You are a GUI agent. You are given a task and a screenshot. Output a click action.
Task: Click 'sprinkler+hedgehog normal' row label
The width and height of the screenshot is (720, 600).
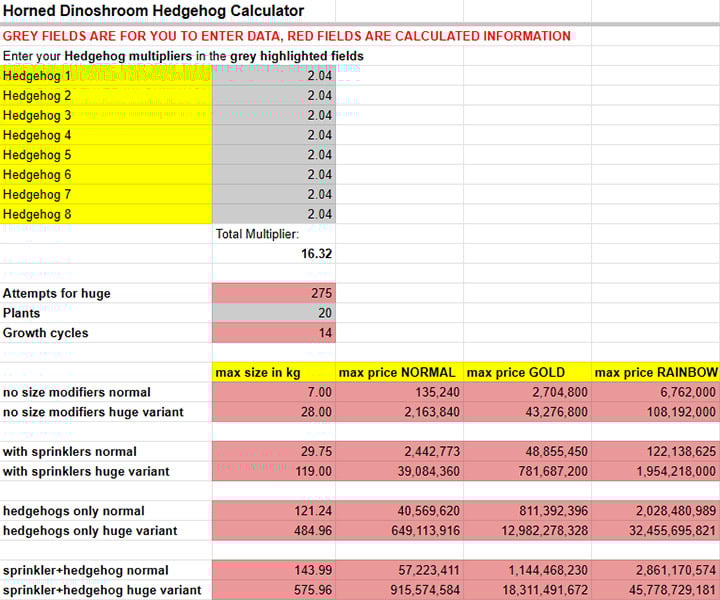[85, 570]
